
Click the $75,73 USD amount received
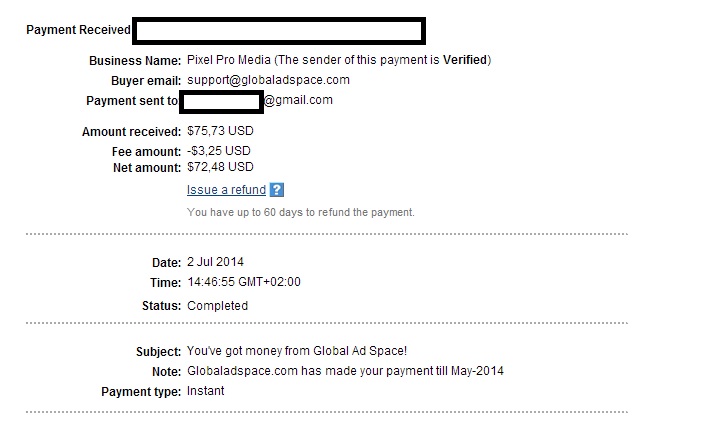[220, 131]
